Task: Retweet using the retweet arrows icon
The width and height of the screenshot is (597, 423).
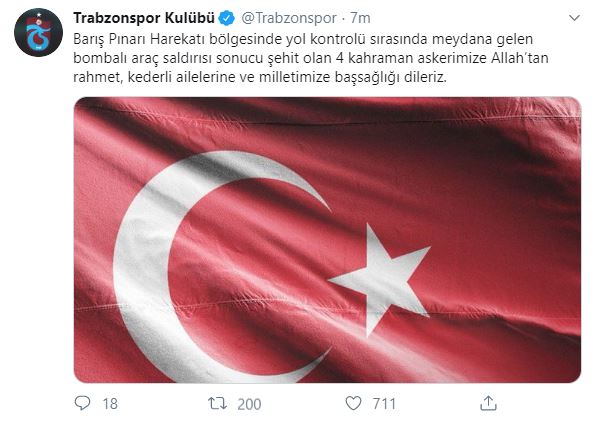Action: tap(217, 403)
